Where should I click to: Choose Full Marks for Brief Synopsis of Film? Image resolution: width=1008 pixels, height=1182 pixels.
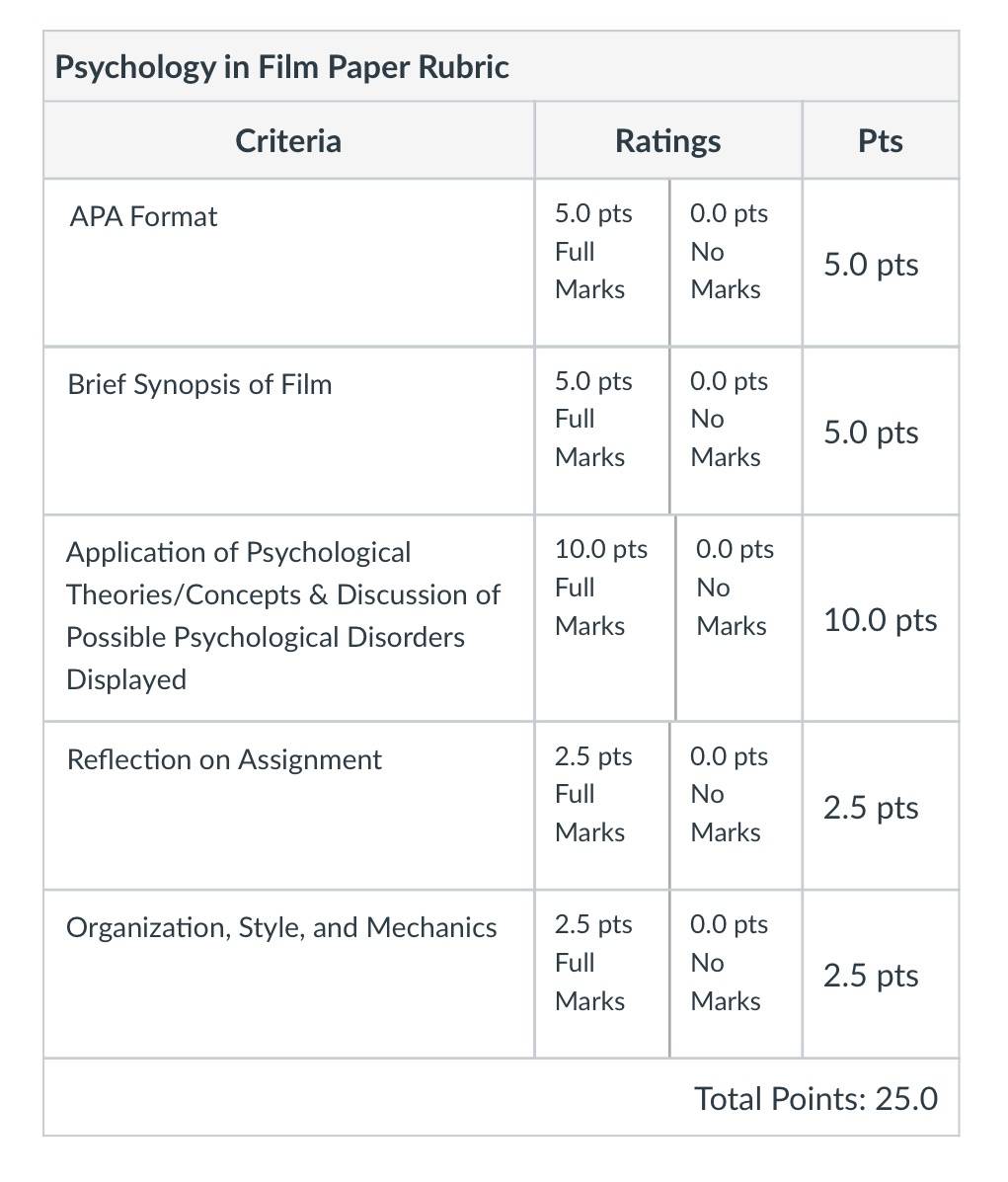click(x=601, y=432)
